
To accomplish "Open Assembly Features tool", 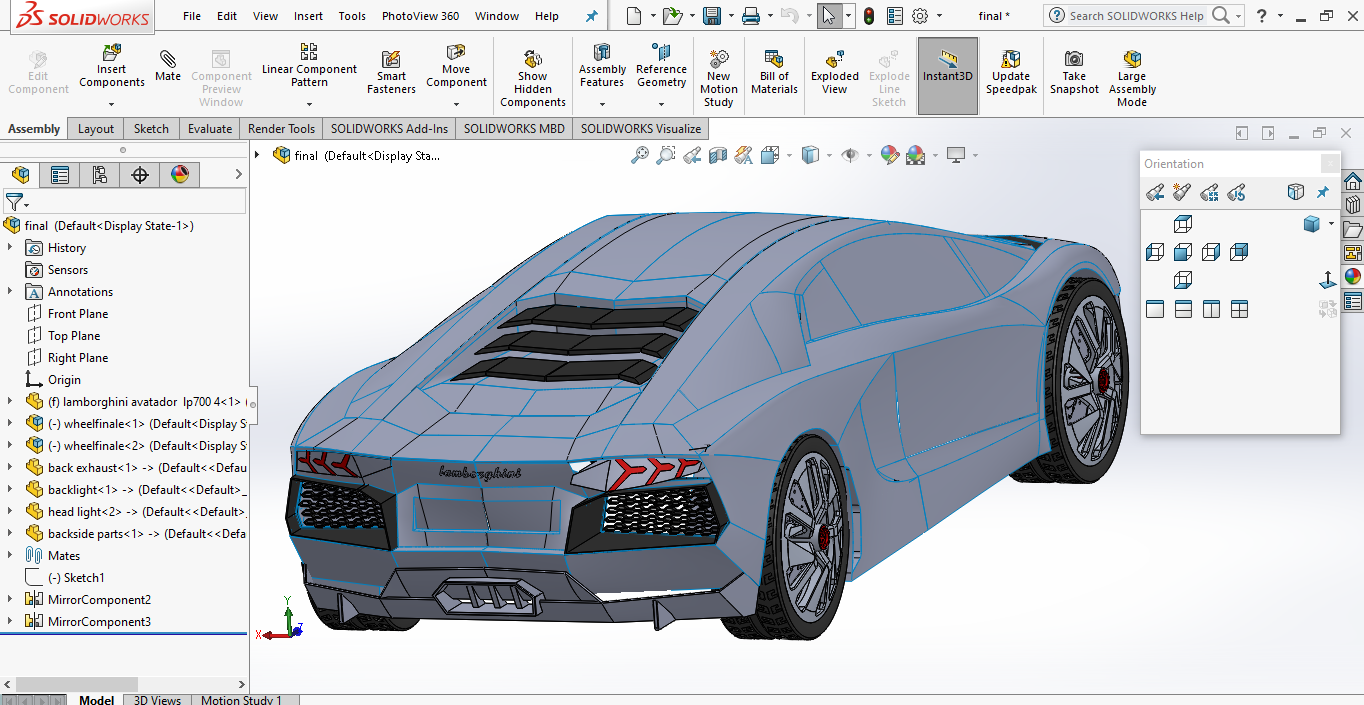I will pos(602,66).
